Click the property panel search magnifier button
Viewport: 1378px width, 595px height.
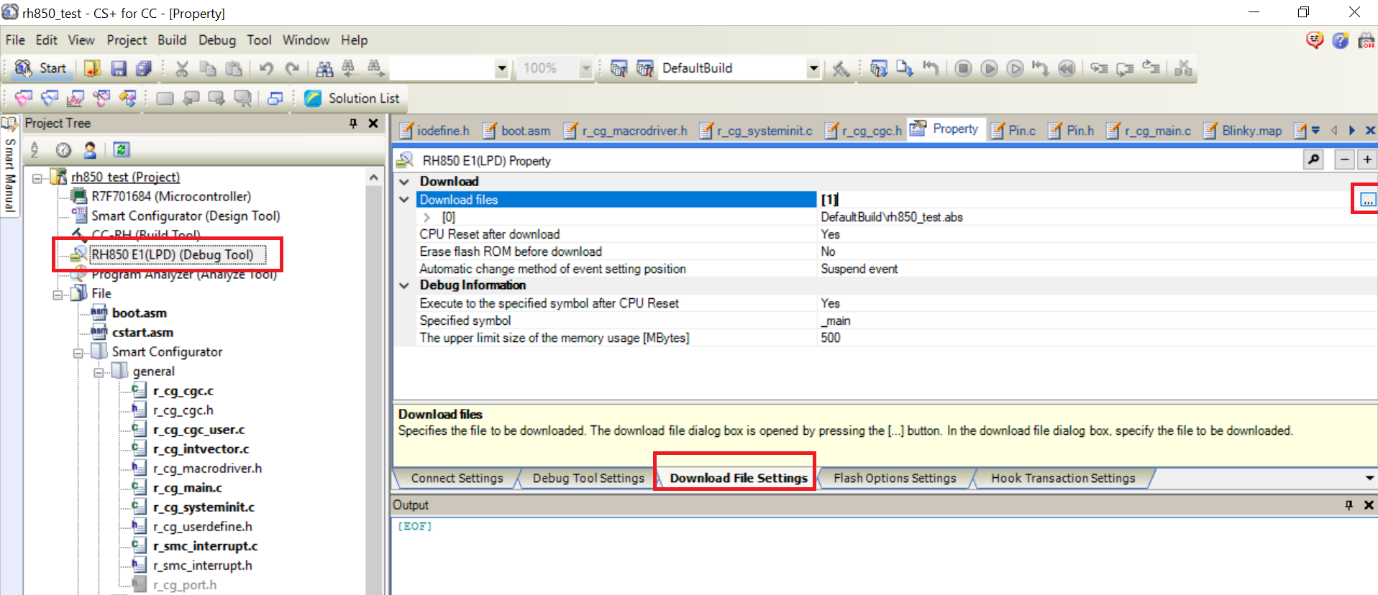[1313, 160]
